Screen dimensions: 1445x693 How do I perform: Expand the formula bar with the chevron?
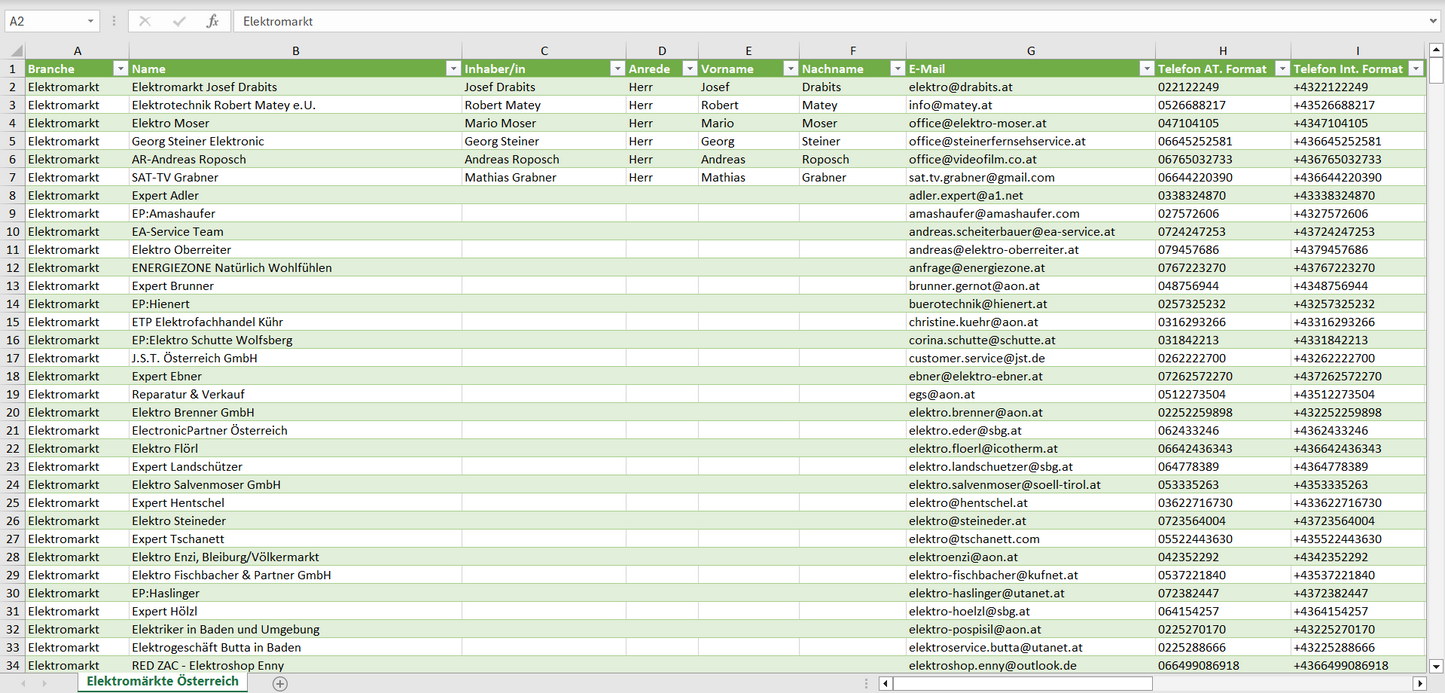click(x=1434, y=21)
